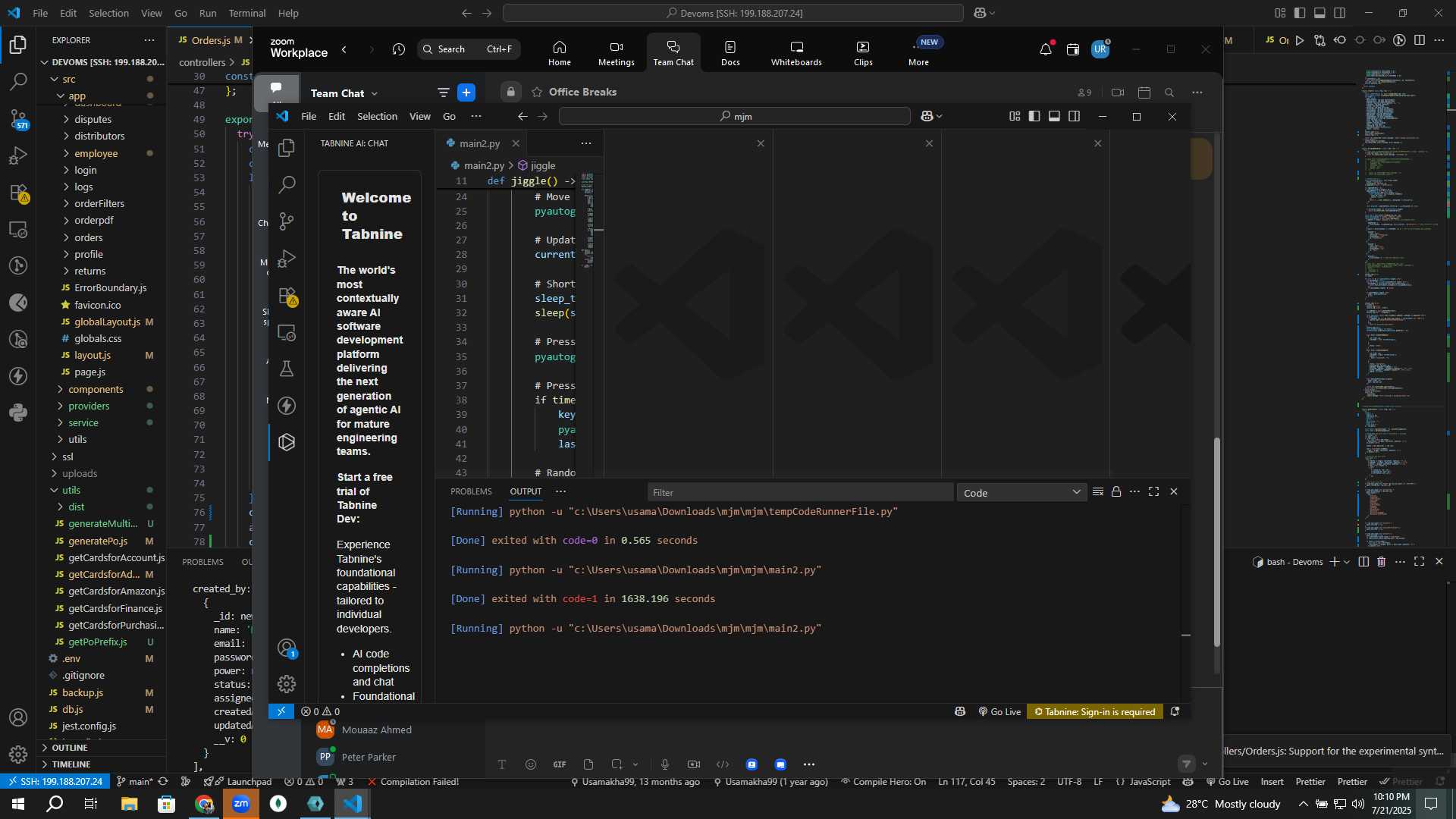Click Go Live in mjm status bar
This screenshot has width=1456, height=819.
pyautogui.click(x=999, y=712)
